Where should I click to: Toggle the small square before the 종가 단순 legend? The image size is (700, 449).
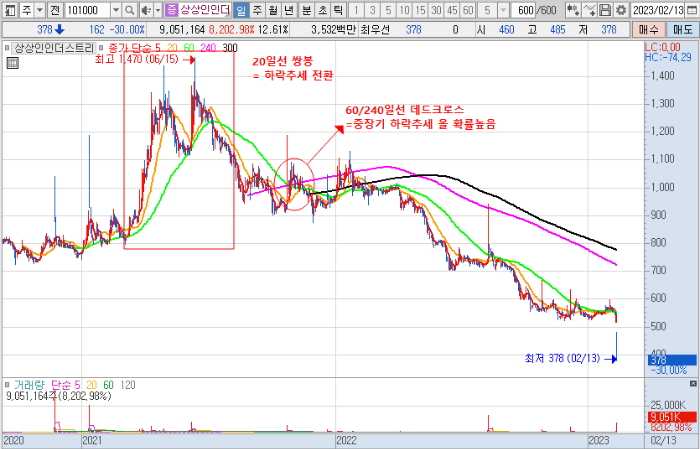[101, 48]
